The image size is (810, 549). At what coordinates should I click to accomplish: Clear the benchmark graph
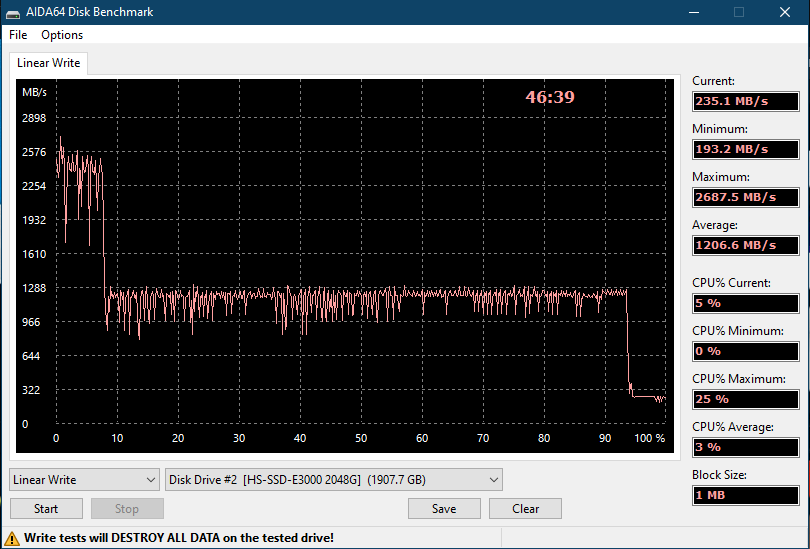click(525, 509)
